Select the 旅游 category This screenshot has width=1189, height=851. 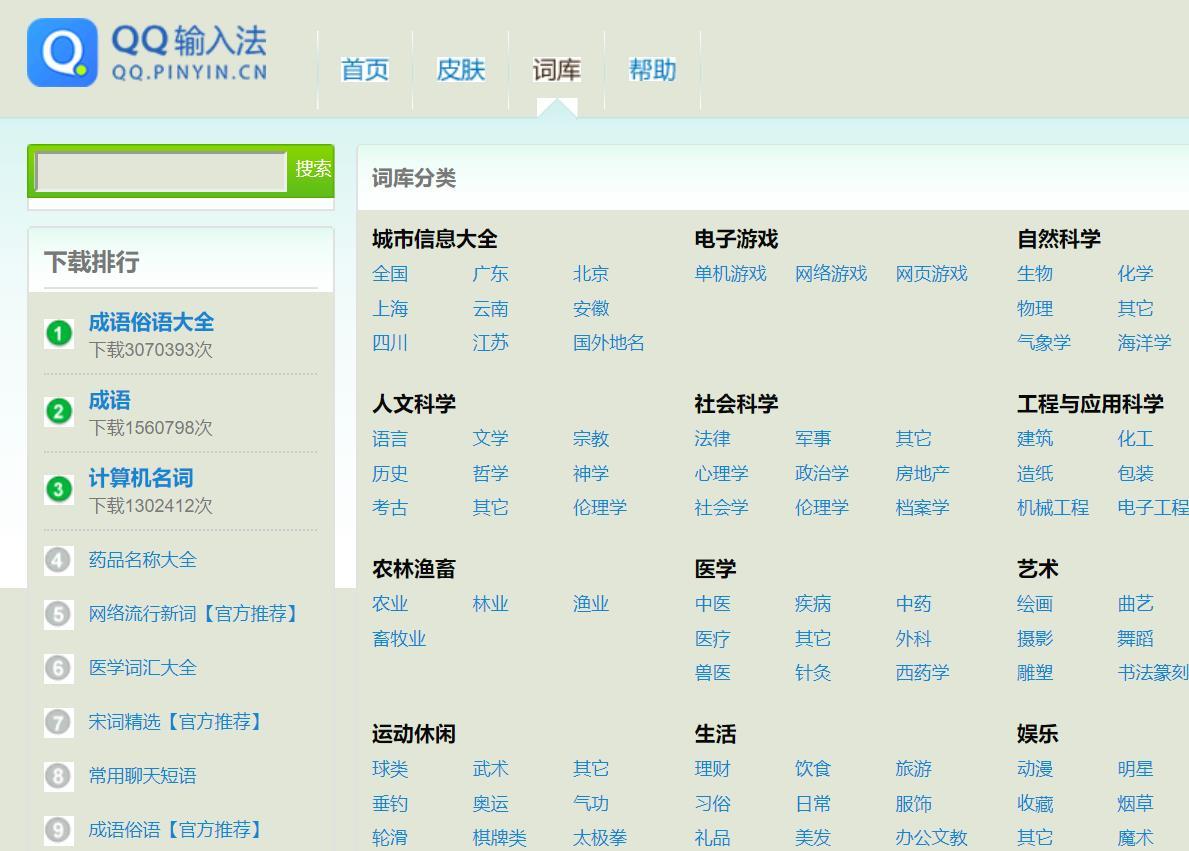pos(914,770)
